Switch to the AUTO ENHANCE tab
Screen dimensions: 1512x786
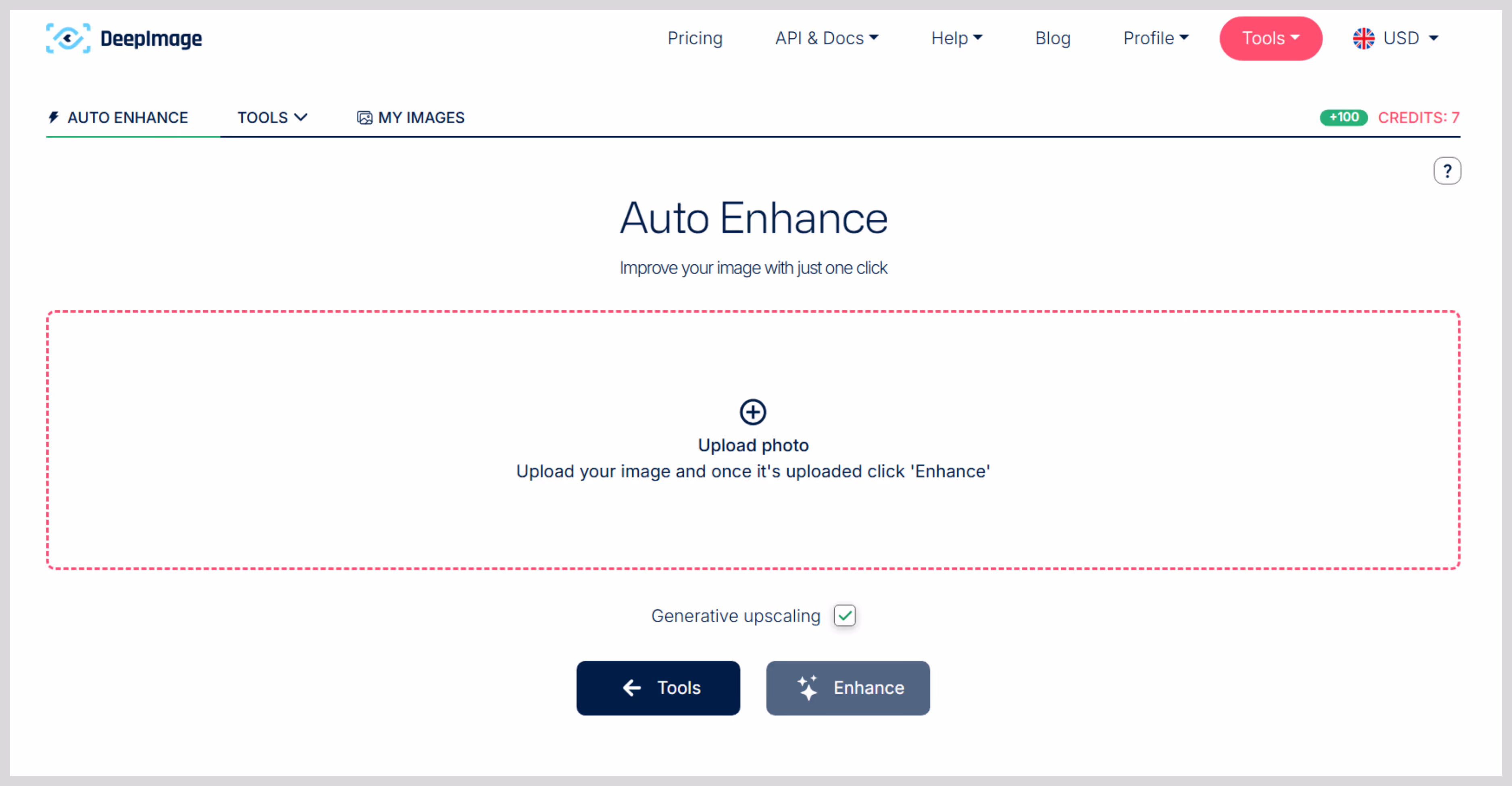(118, 117)
